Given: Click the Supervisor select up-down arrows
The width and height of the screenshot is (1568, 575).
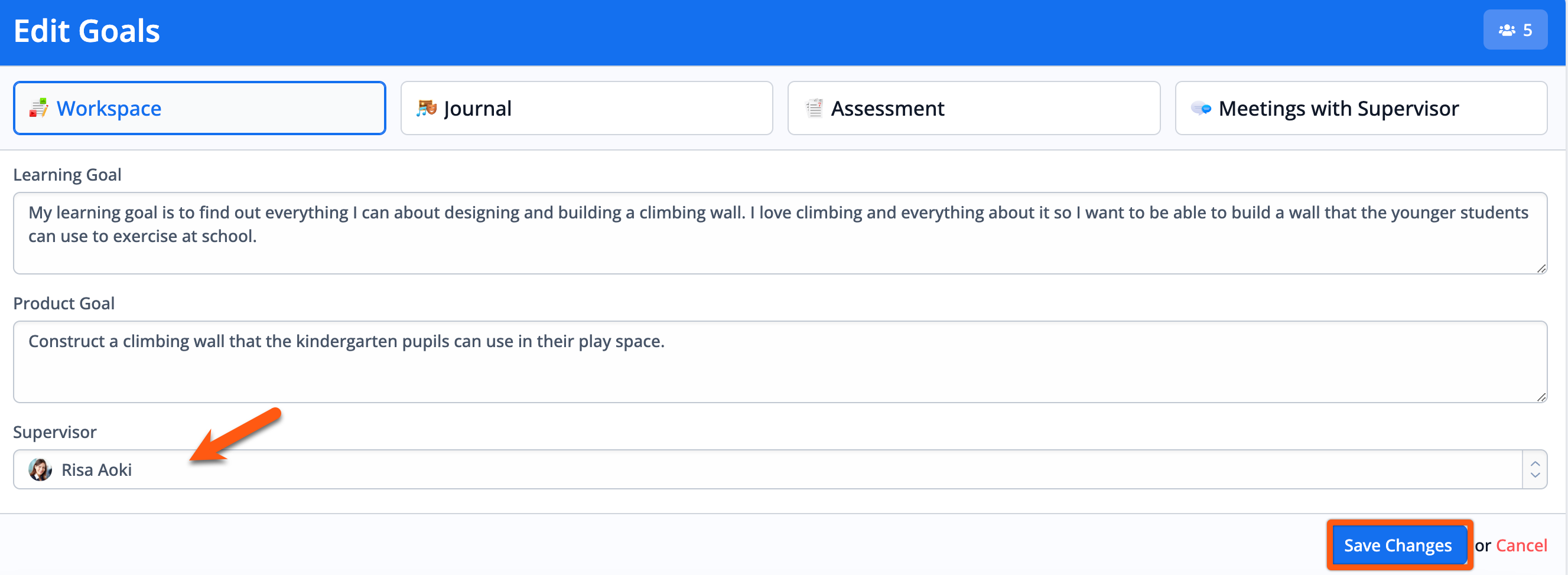Looking at the screenshot, I should click(x=1534, y=470).
